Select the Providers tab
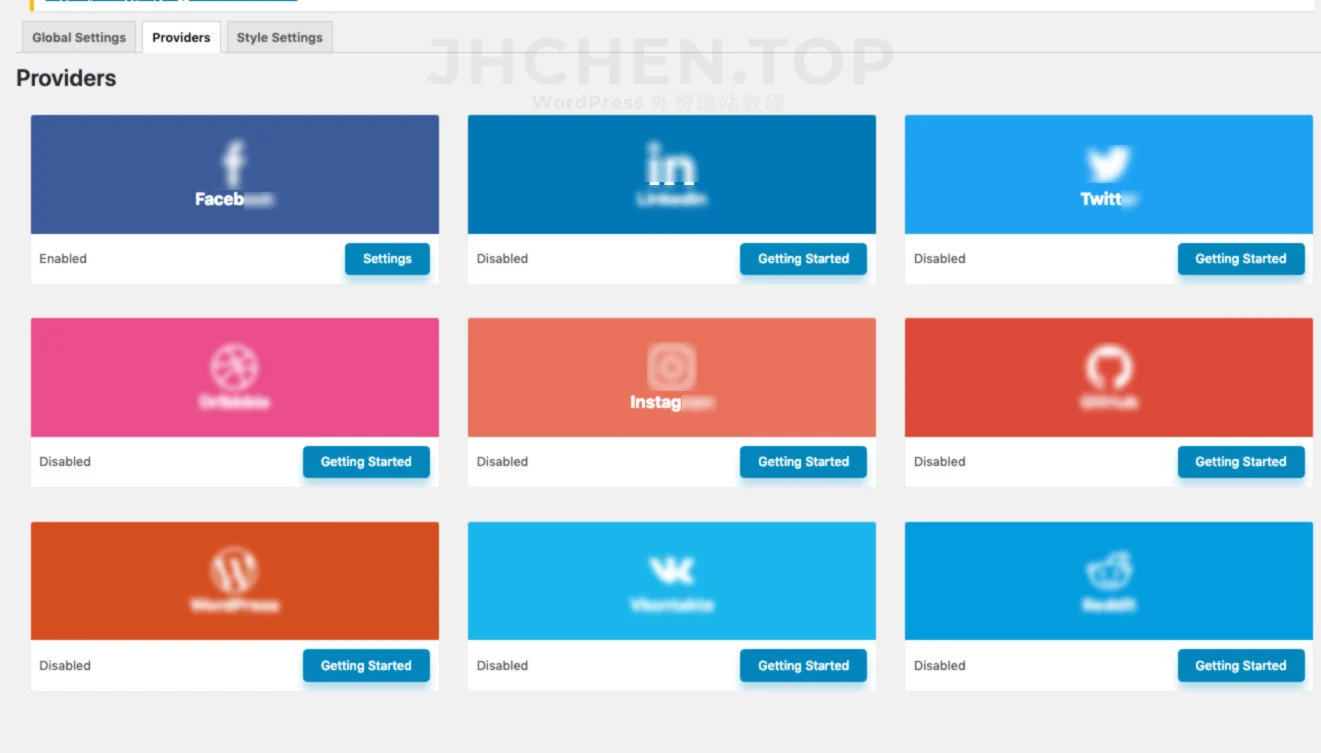This screenshot has width=1321, height=753. pyautogui.click(x=181, y=38)
